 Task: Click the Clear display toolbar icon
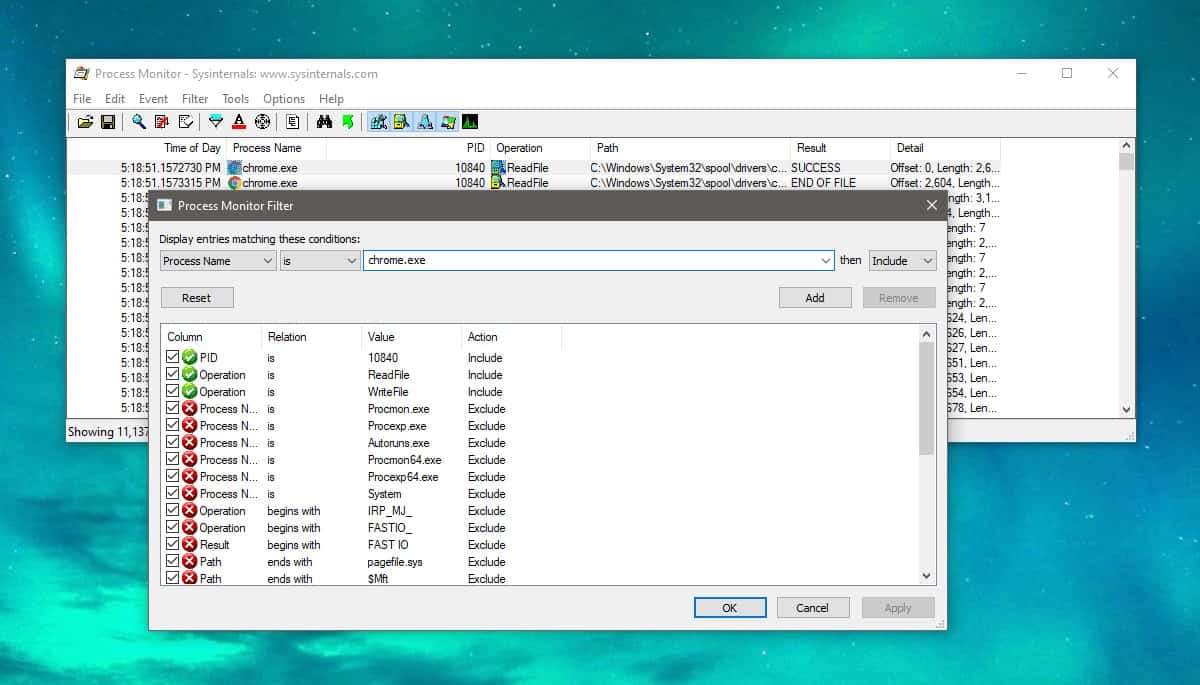(x=185, y=122)
